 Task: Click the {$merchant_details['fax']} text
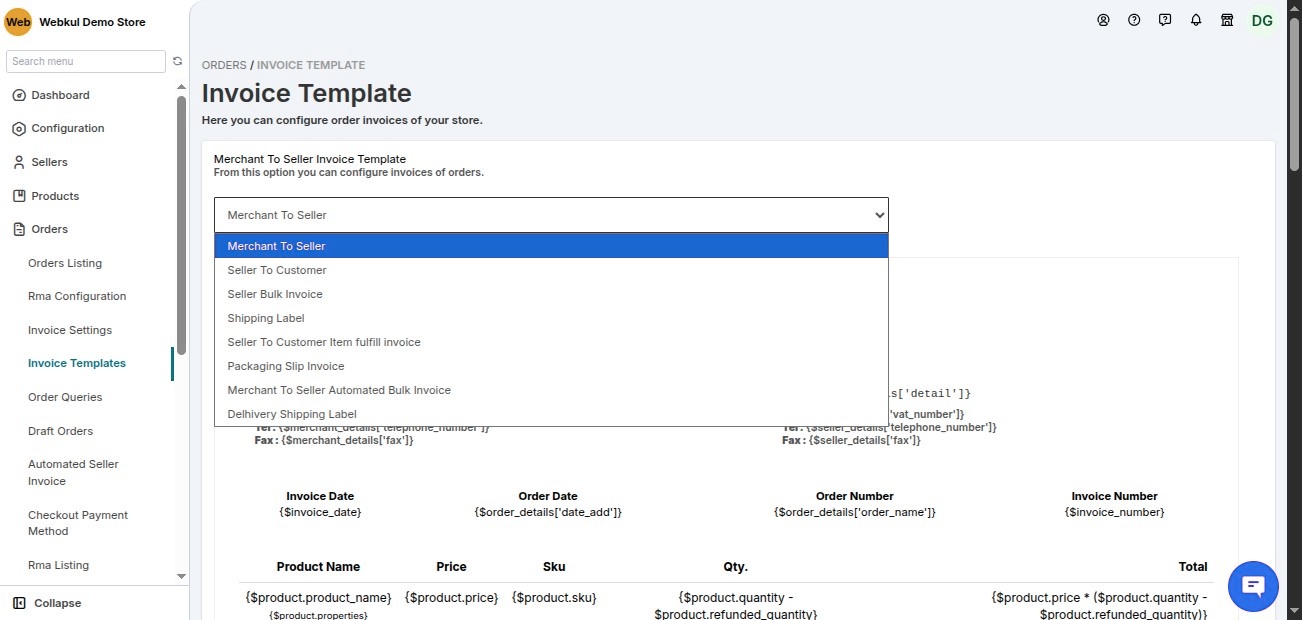347,440
